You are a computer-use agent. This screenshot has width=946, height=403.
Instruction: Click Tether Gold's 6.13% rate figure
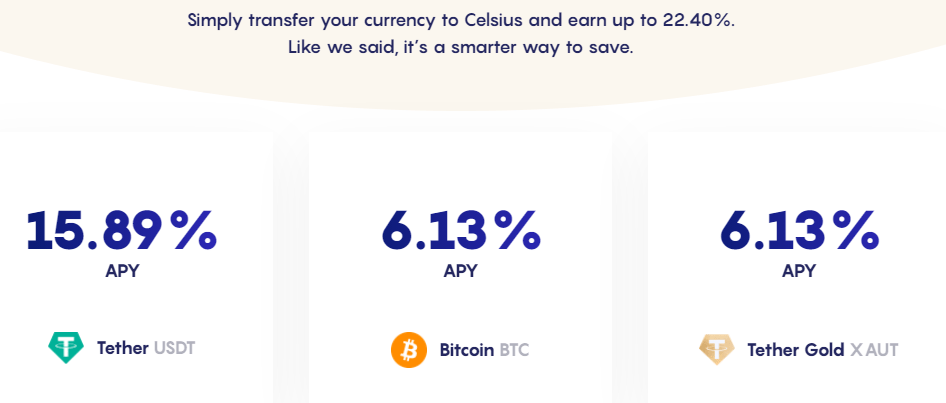799,230
